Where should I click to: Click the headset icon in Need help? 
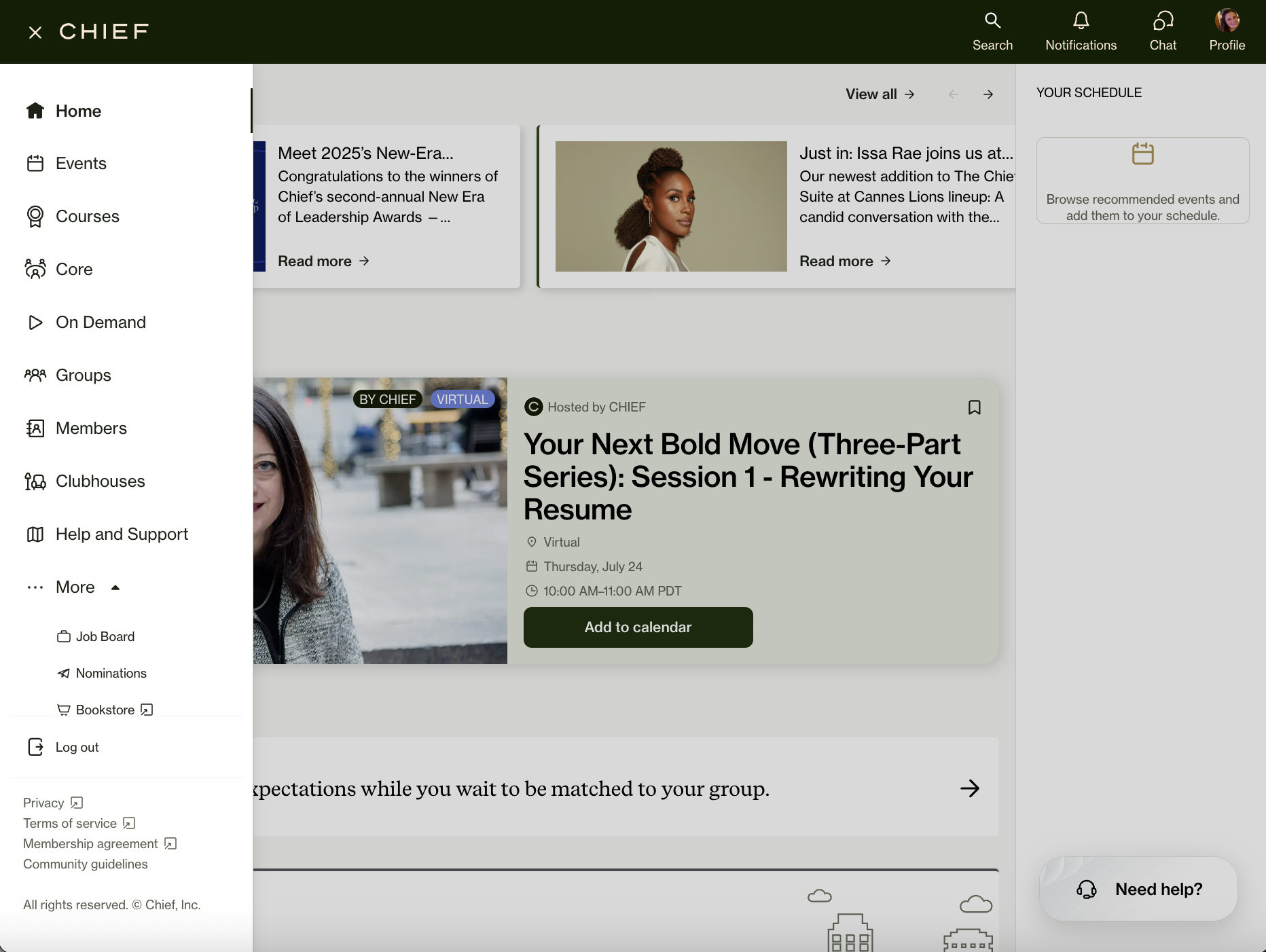(x=1087, y=890)
